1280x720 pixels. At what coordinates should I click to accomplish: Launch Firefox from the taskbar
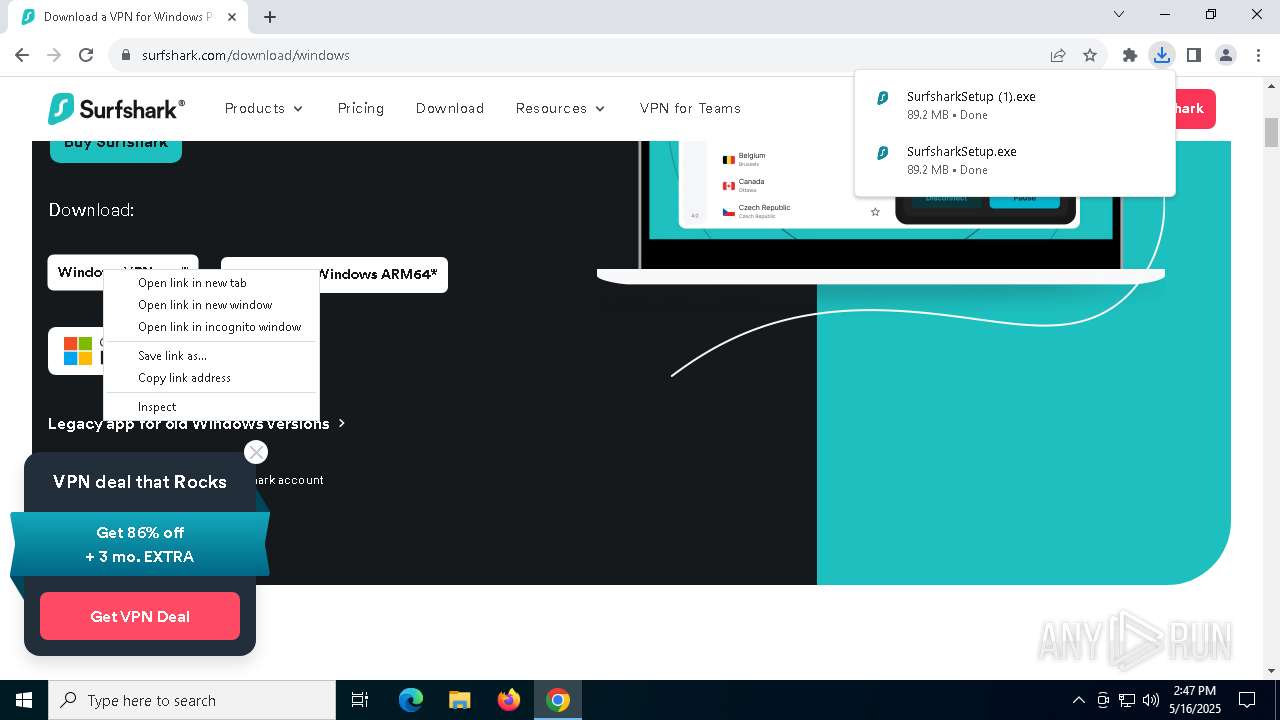pyautogui.click(x=509, y=700)
